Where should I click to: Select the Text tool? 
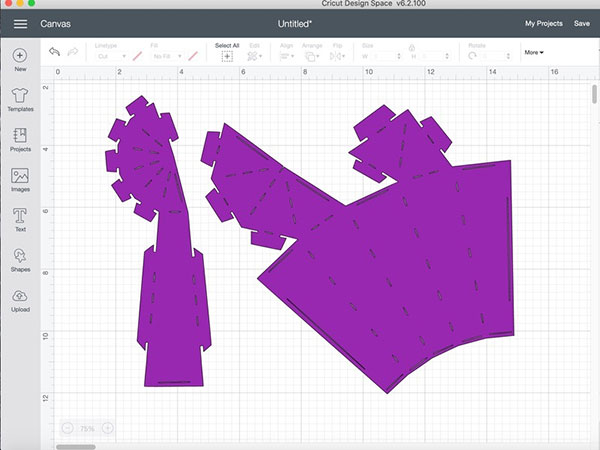pyautogui.click(x=20, y=219)
